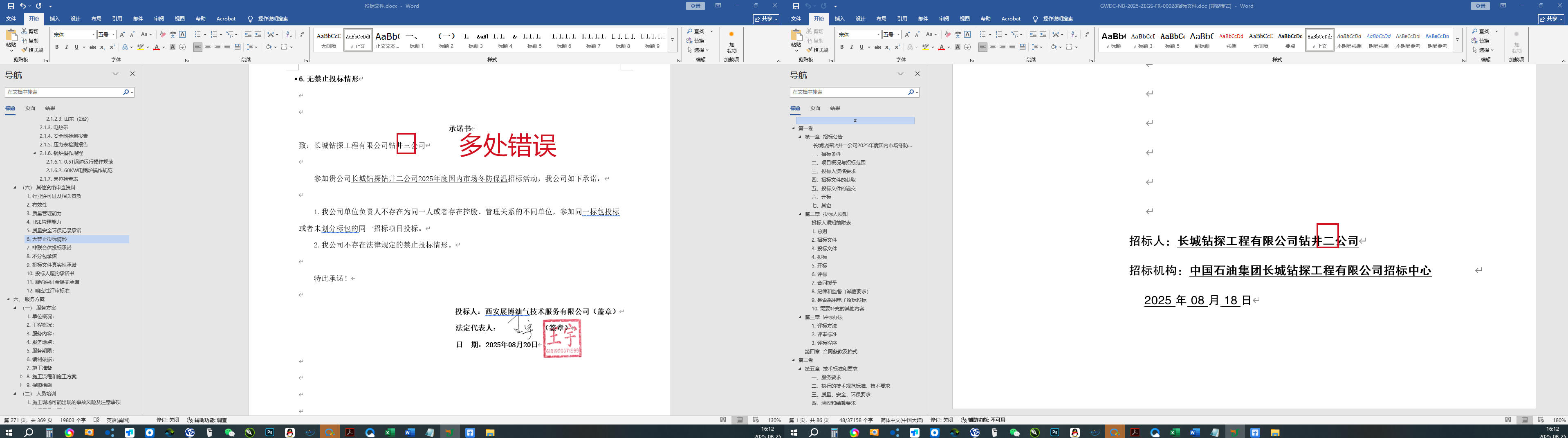Switch to Read Mode in left Word window

[x=723, y=420]
